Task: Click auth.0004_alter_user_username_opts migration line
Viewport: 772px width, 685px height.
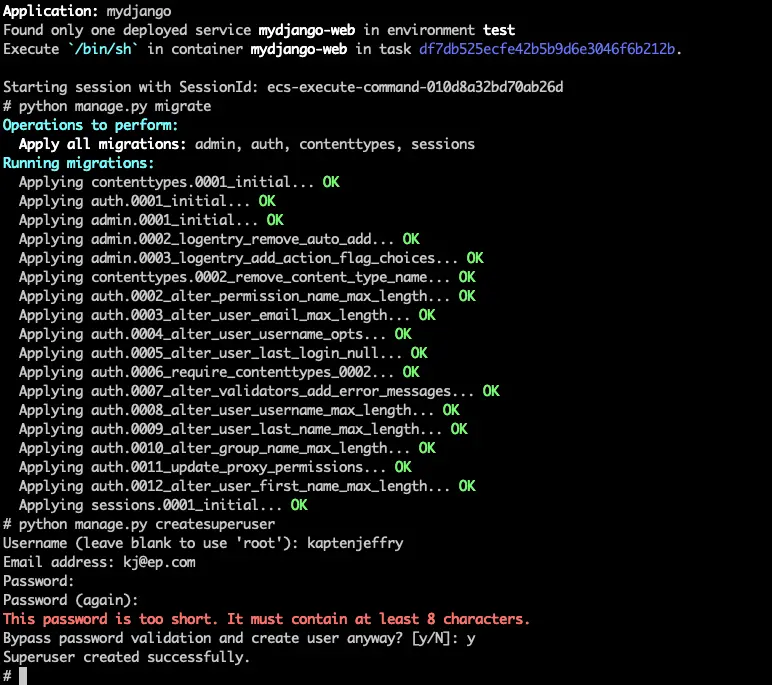Action: pos(215,334)
